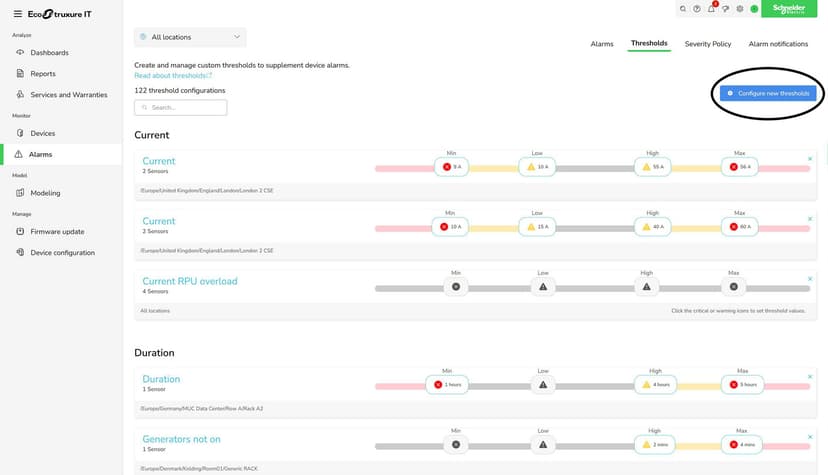Set Min critical for Generators not on
The width and height of the screenshot is (828, 475).
456,445
